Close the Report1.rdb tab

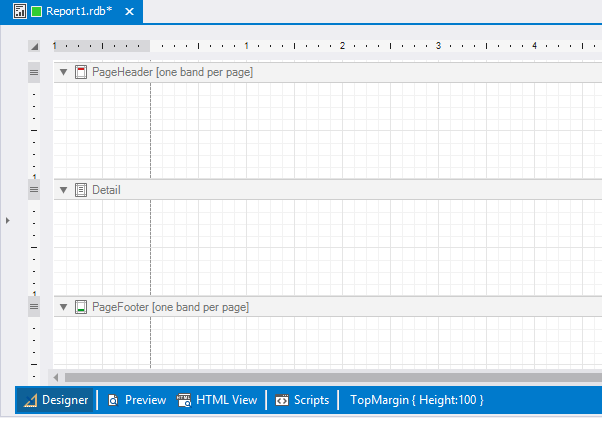tap(129, 12)
